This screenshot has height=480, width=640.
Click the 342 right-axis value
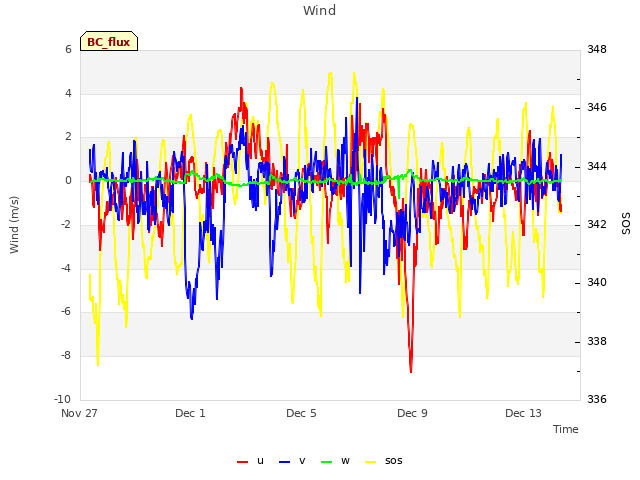597,224
